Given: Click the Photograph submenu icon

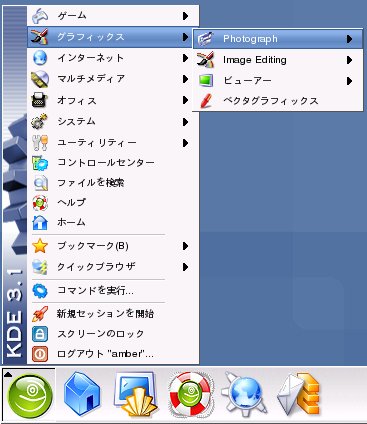Looking at the screenshot, I should (x=205, y=39).
